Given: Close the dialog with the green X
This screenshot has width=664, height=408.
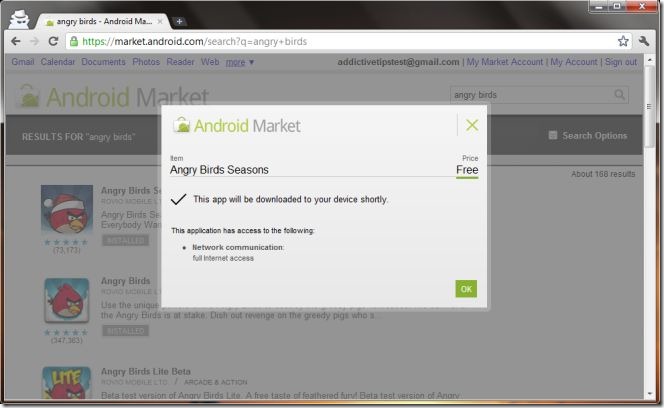Looking at the screenshot, I should 472,125.
